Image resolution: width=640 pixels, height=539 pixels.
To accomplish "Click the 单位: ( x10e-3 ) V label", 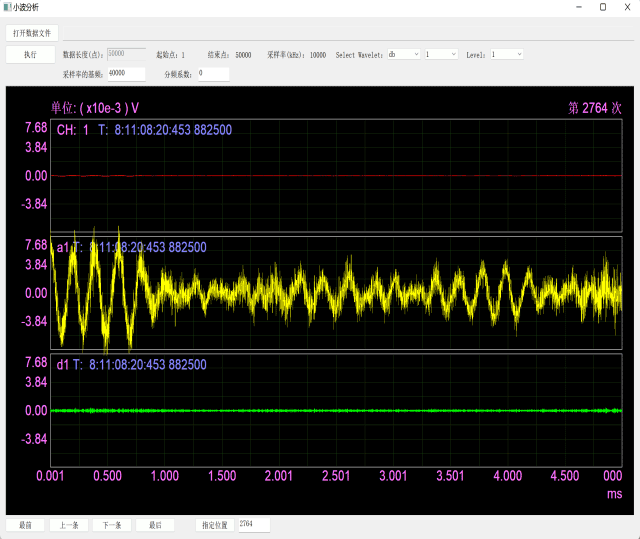I will coord(95,108).
